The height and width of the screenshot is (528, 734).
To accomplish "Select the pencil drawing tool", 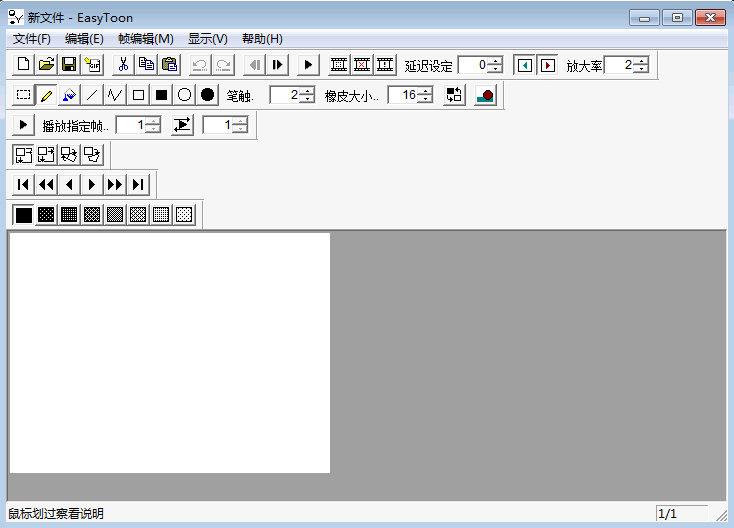I will [x=46, y=95].
